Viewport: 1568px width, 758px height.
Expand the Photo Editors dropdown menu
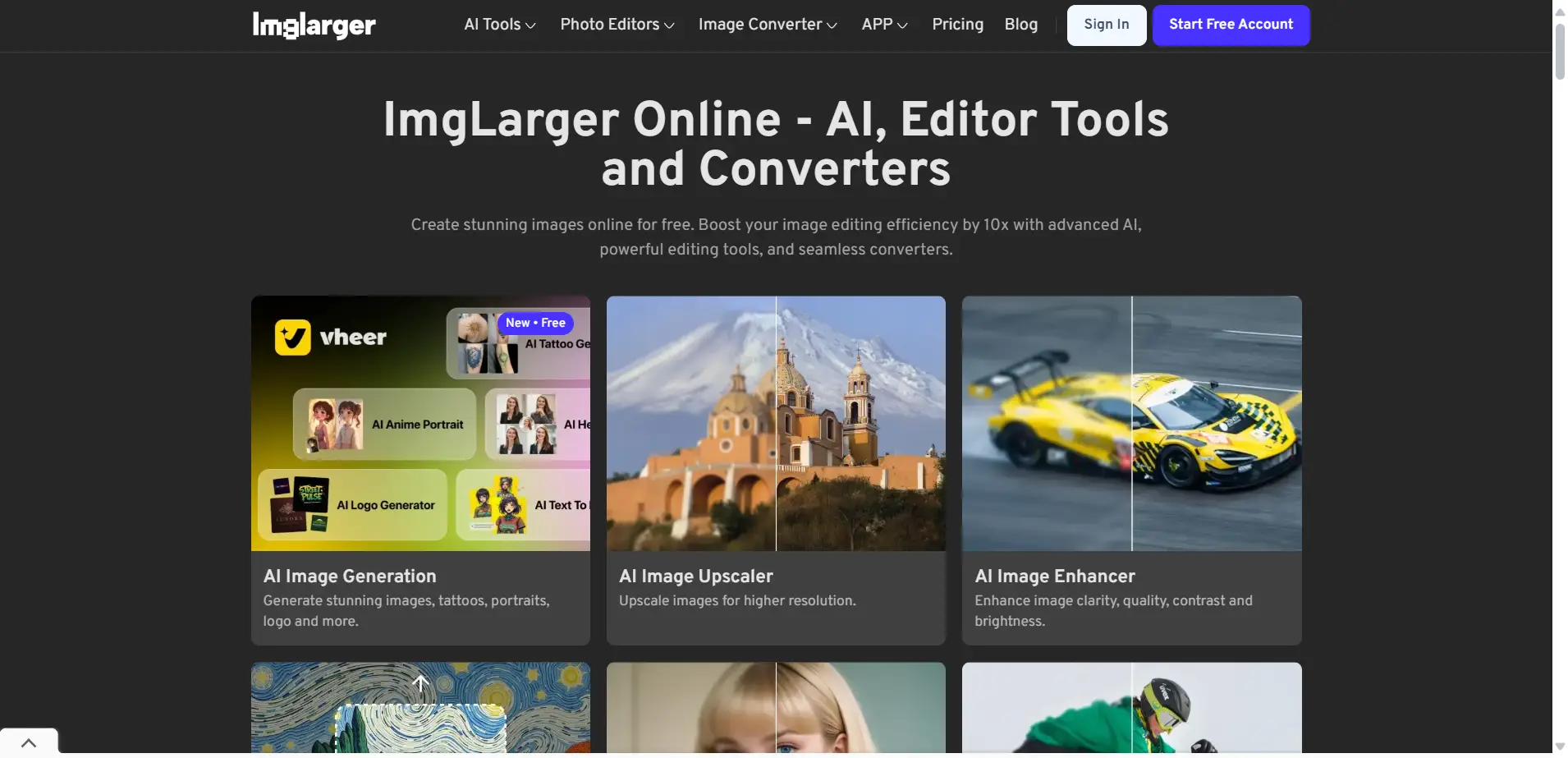click(x=617, y=25)
